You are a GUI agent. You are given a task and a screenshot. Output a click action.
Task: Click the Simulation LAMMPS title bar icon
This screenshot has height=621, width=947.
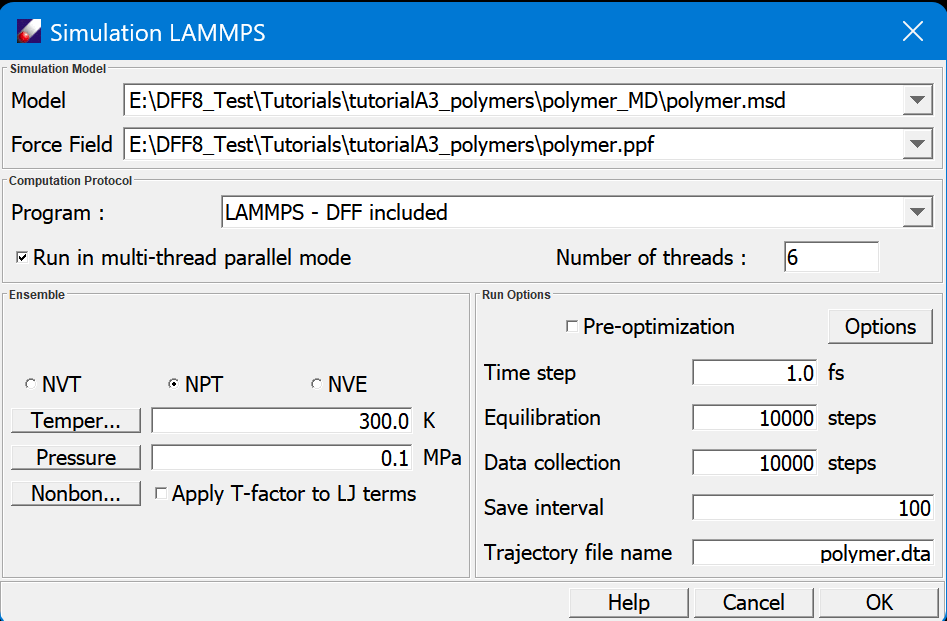coord(29,32)
